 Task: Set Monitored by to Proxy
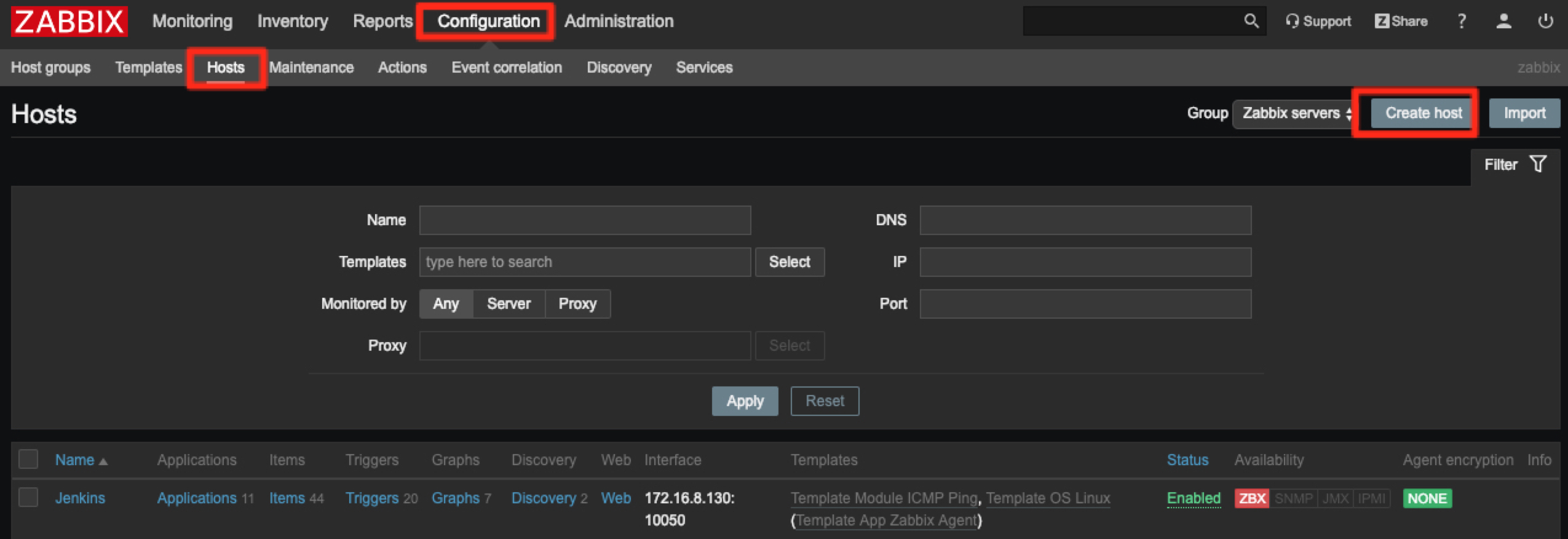coord(577,304)
